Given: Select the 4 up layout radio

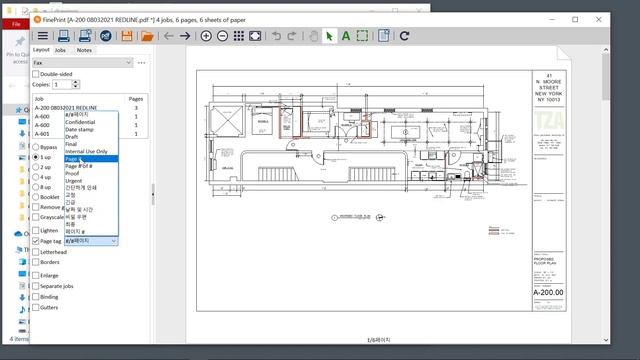Looking at the screenshot, I should pyautogui.click(x=36, y=177).
